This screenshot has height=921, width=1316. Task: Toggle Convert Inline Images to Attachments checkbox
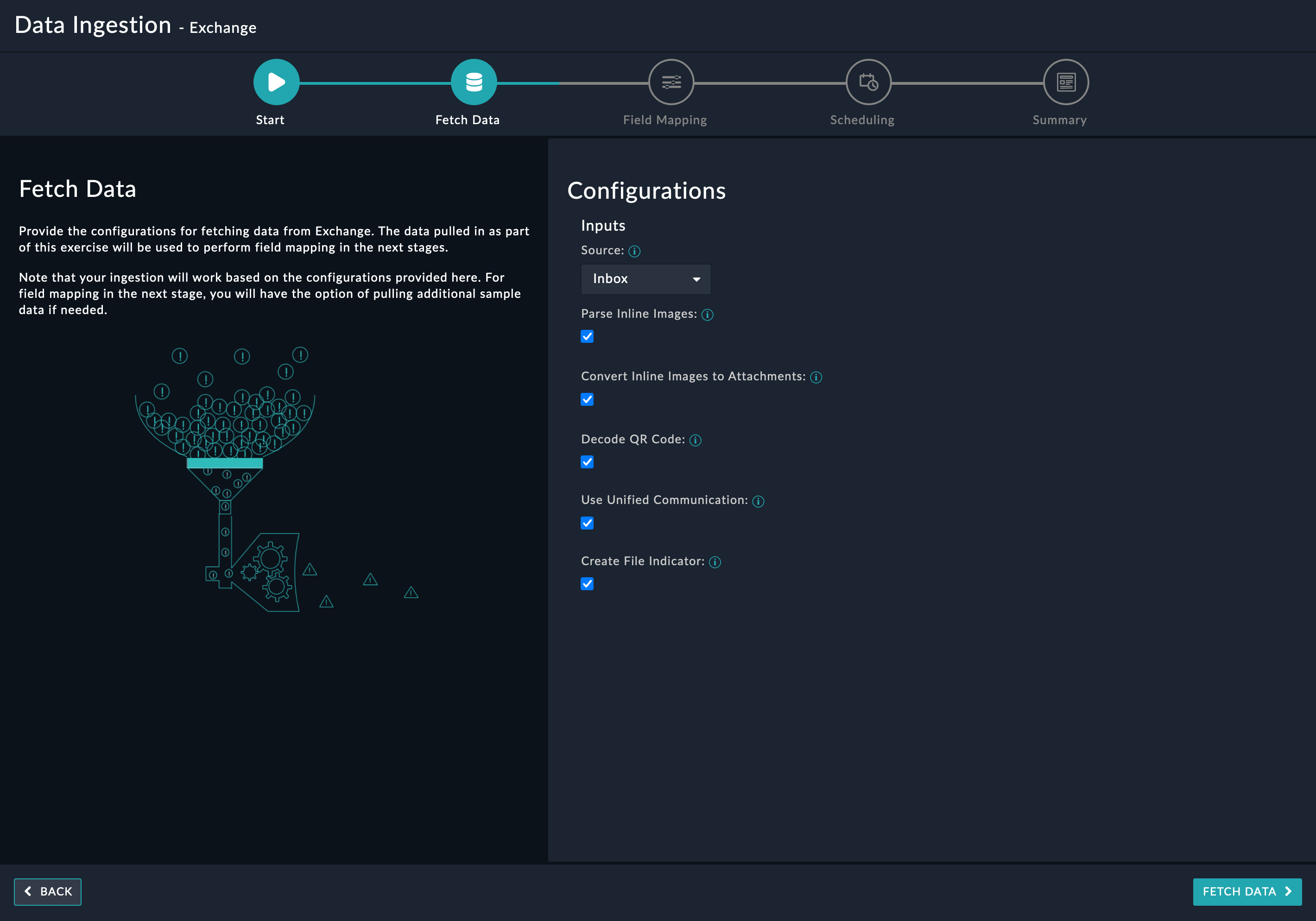tap(587, 399)
